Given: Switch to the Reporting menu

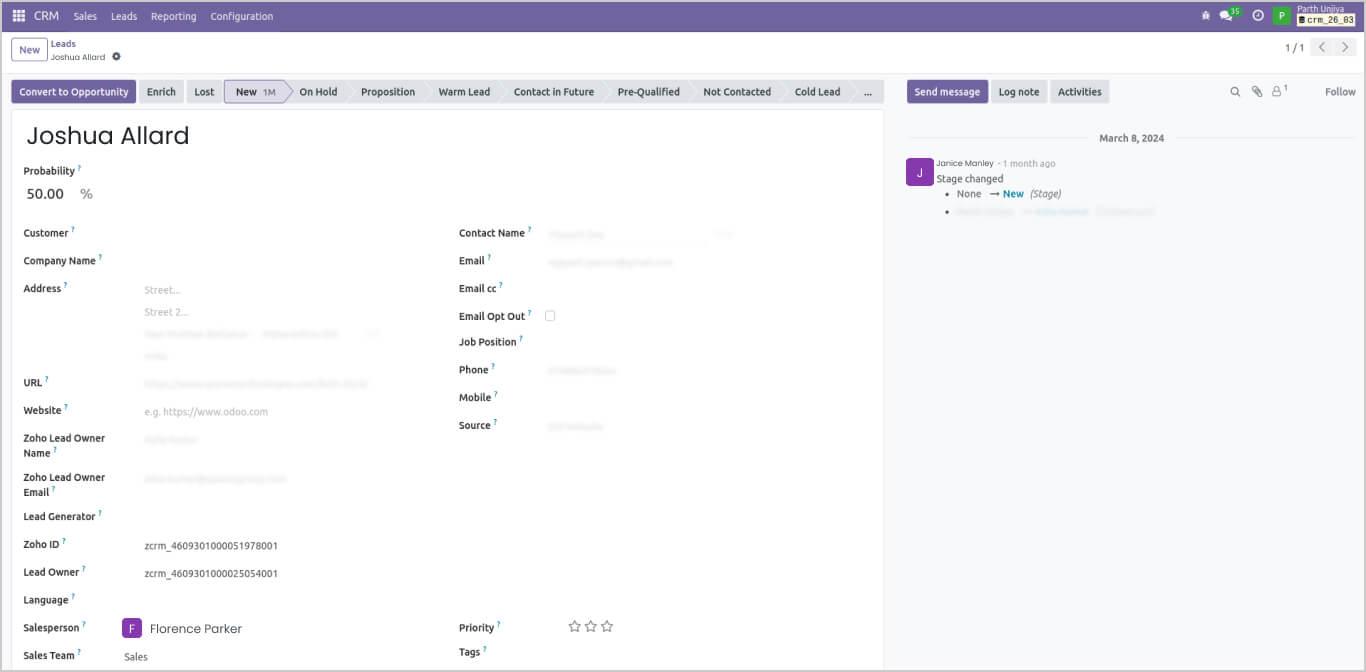Looking at the screenshot, I should pos(173,16).
